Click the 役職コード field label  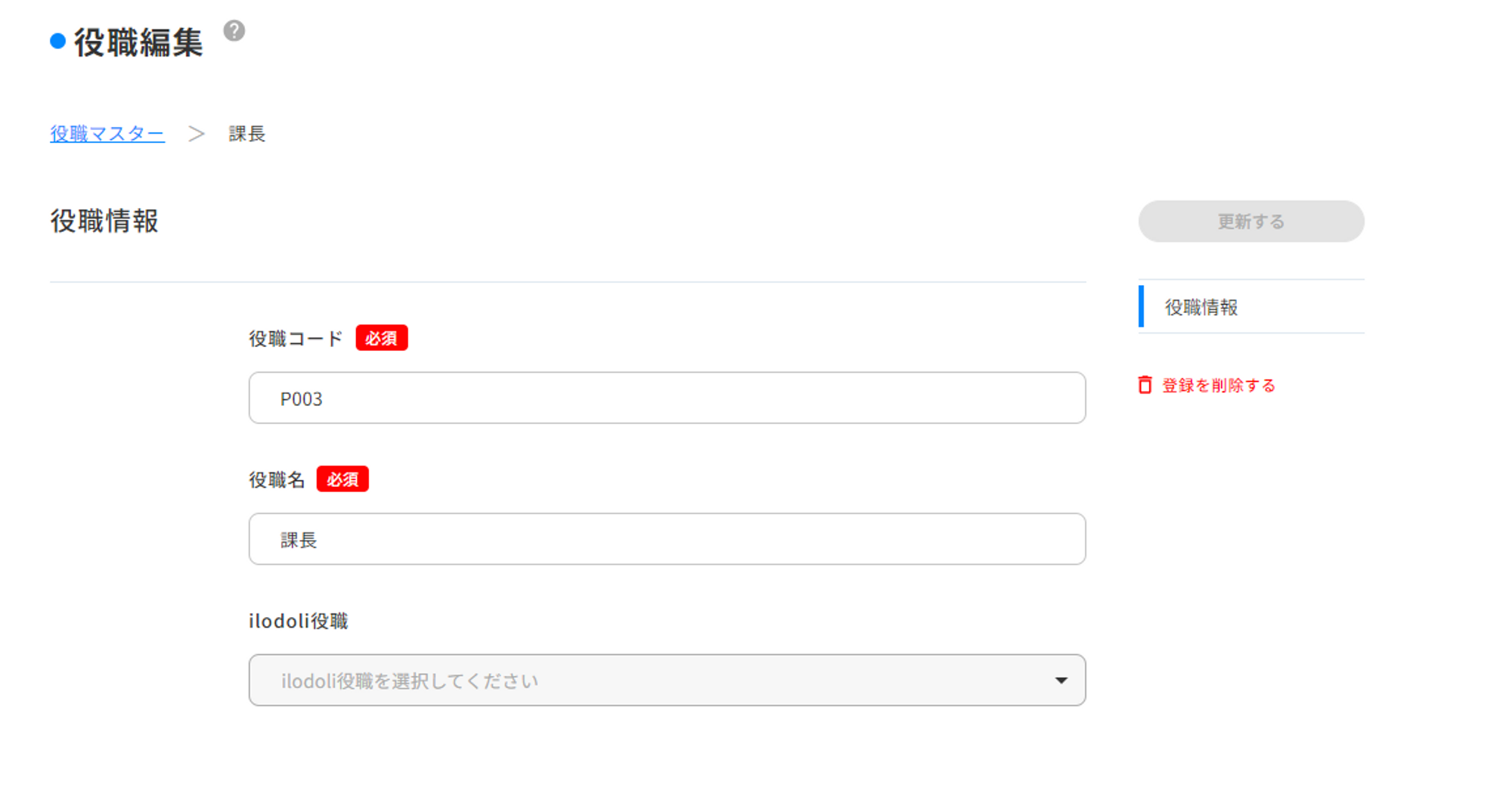pyautogui.click(x=296, y=338)
